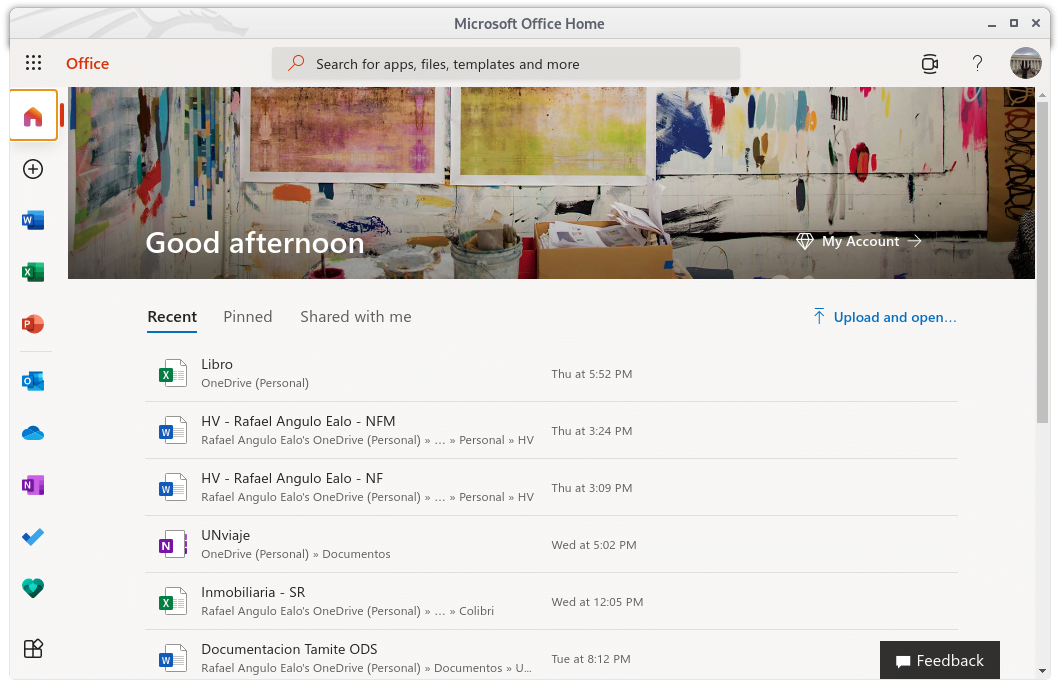This screenshot has height=689, width=1060.
Task: Open the app launcher grid icon
Action: click(x=33, y=63)
